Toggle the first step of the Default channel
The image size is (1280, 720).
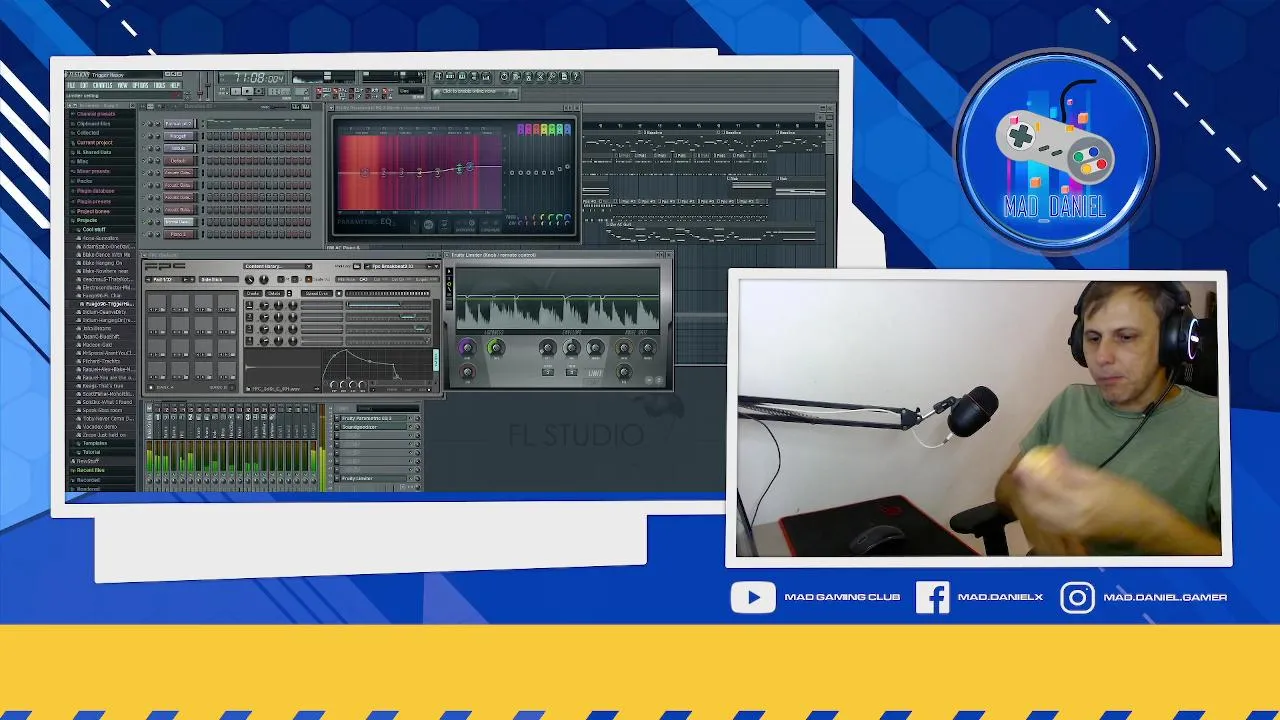210,161
